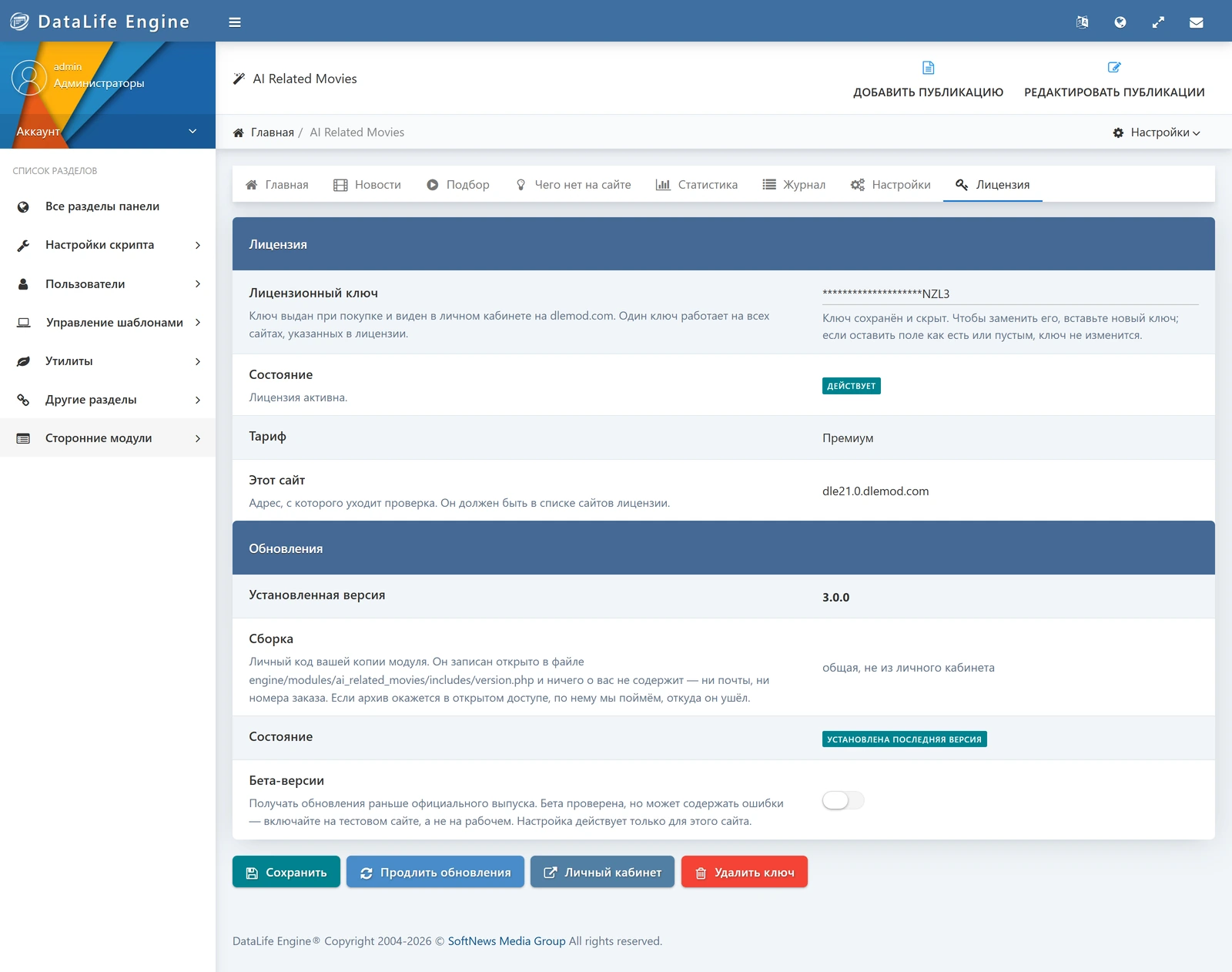Open Личный кабинет button
The image size is (1232, 972).
point(602,872)
